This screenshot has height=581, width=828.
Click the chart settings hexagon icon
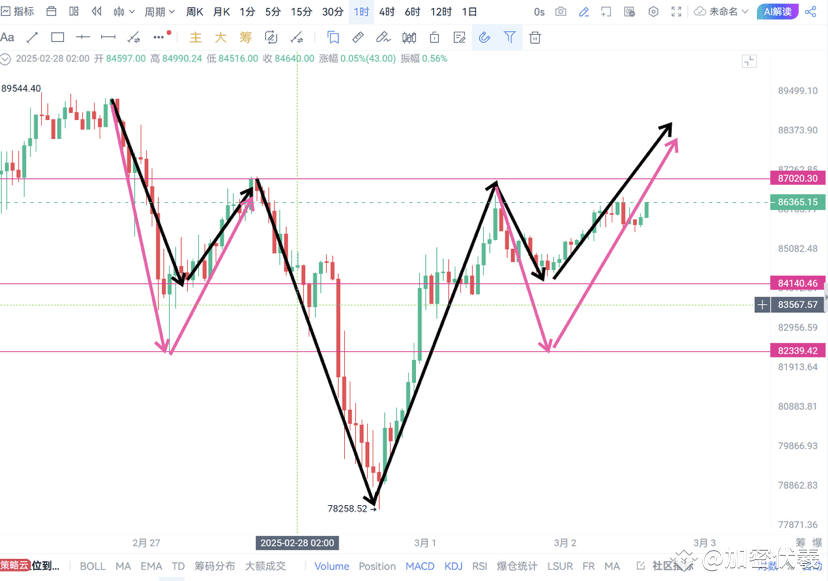pos(653,12)
